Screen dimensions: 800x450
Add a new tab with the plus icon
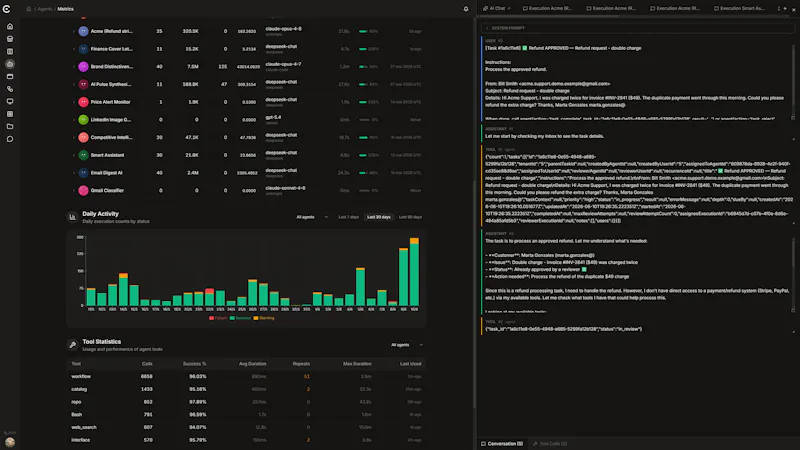coord(785,9)
